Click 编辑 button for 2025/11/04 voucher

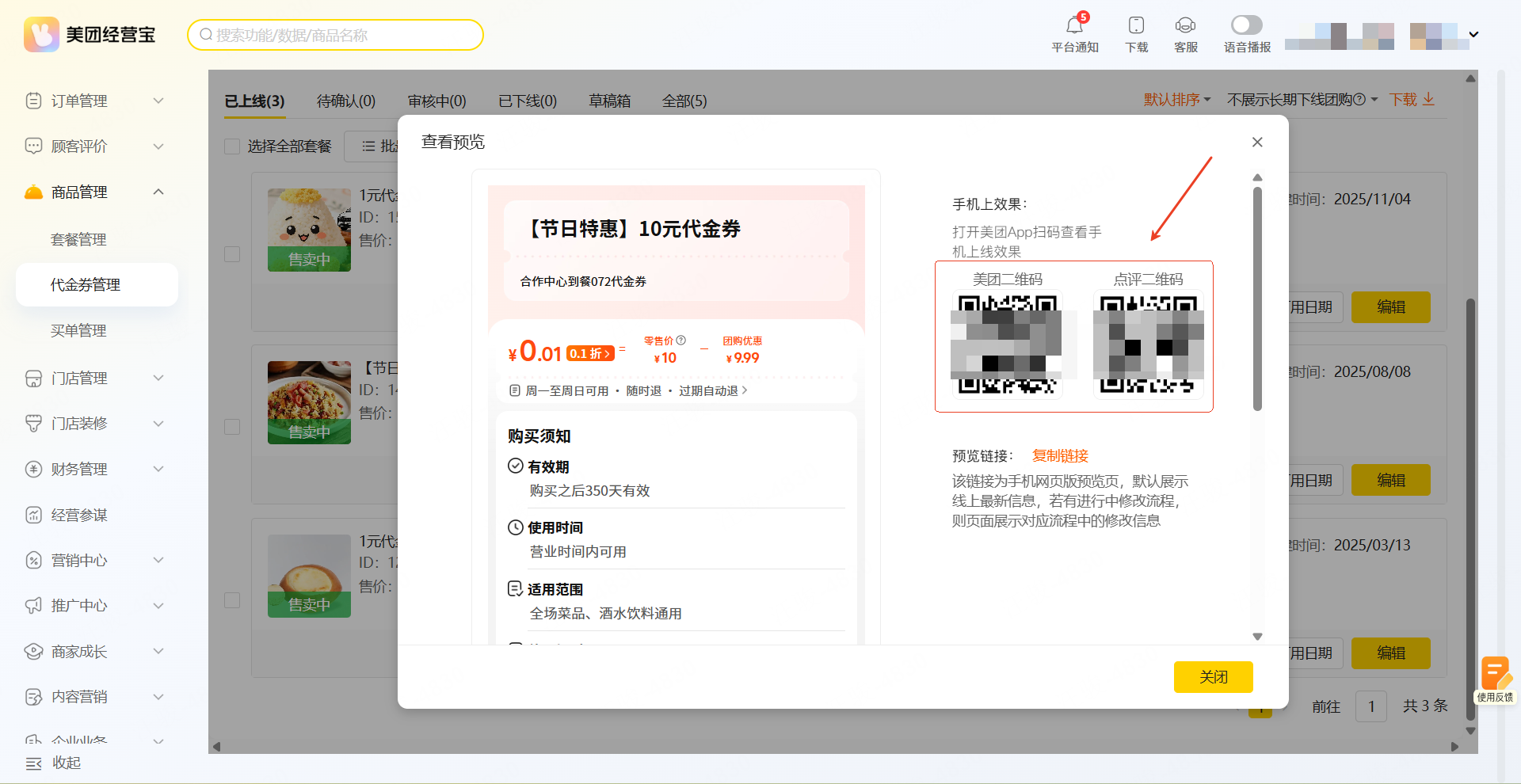pos(1391,307)
